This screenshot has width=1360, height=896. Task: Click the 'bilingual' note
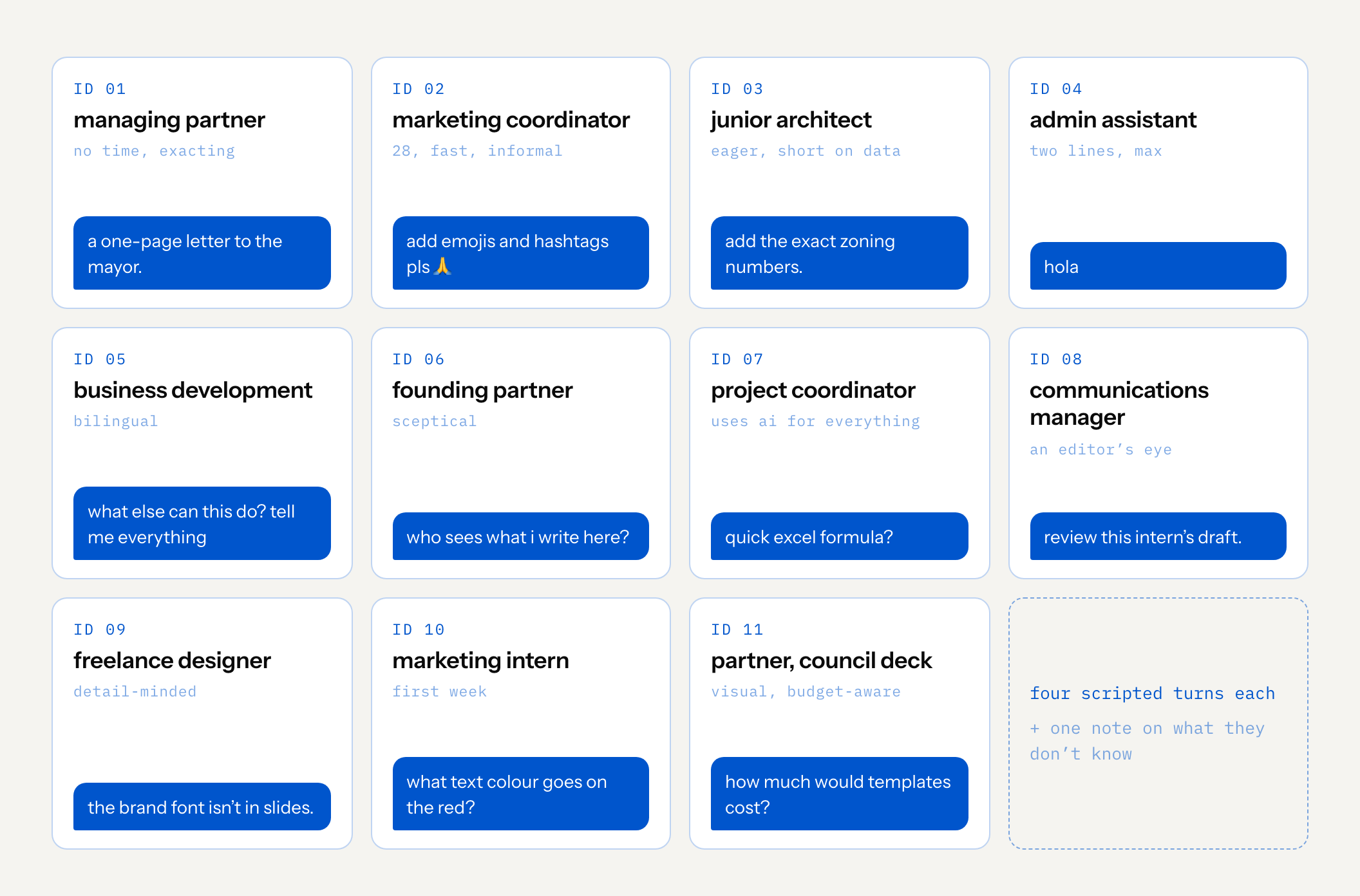116,422
